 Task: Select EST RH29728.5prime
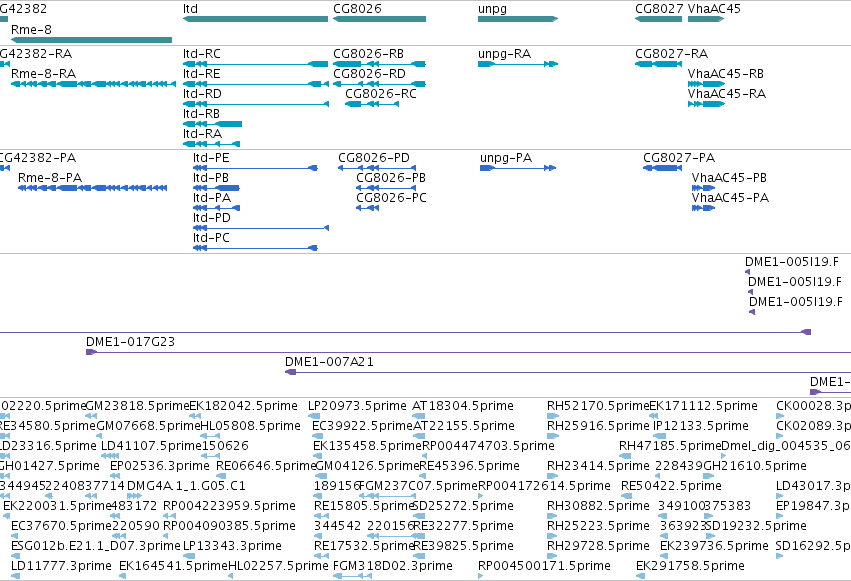pos(598,546)
